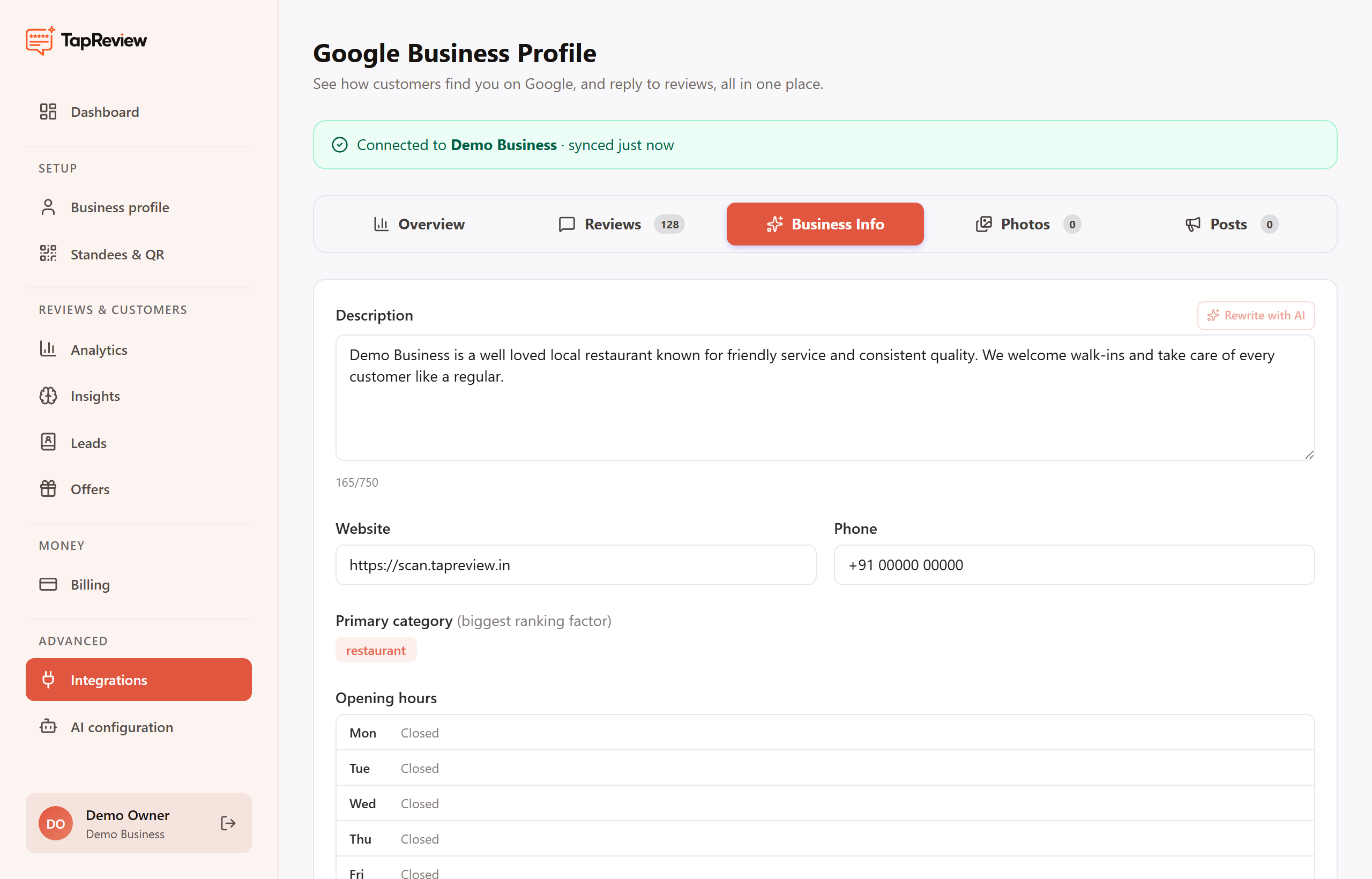Click the Reviews tab speech bubble icon

[566, 225]
